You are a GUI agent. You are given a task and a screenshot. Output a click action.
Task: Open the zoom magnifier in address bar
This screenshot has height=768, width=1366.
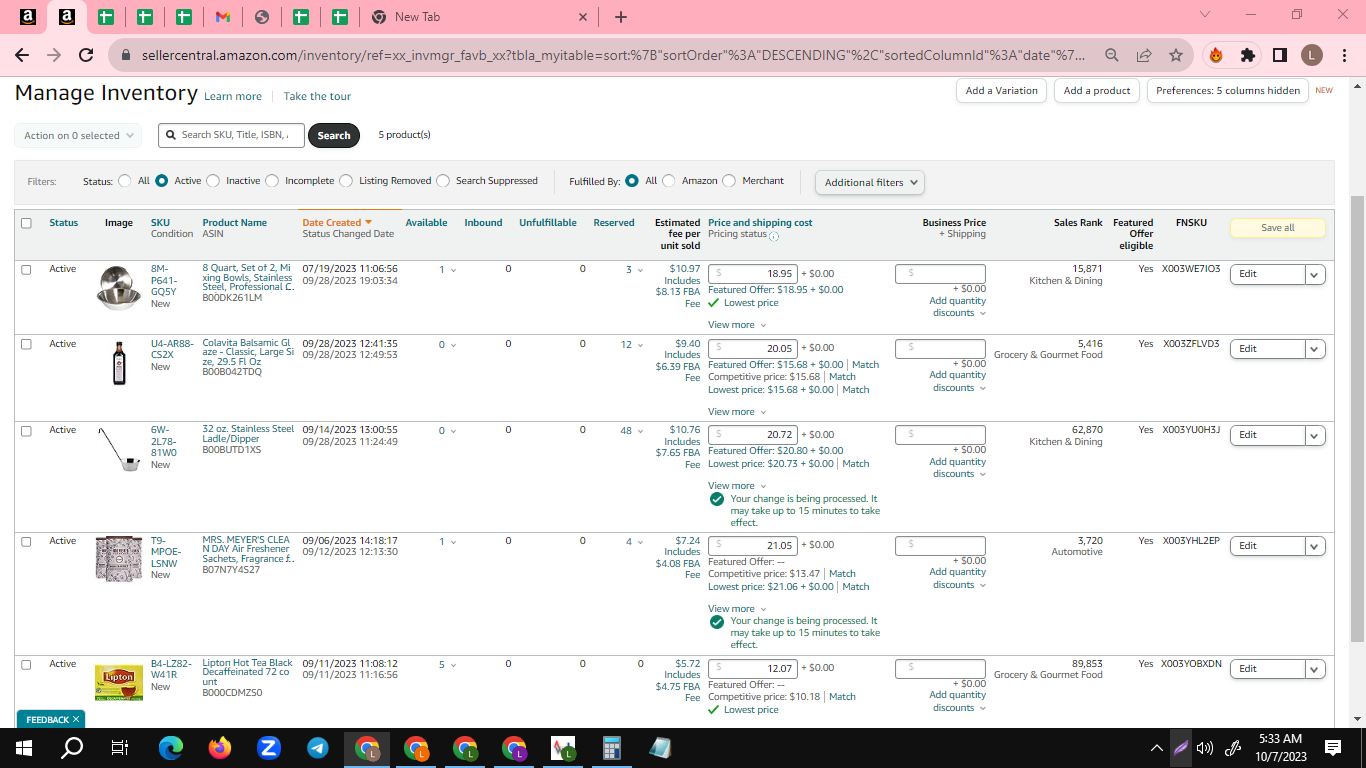coord(1112,55)
